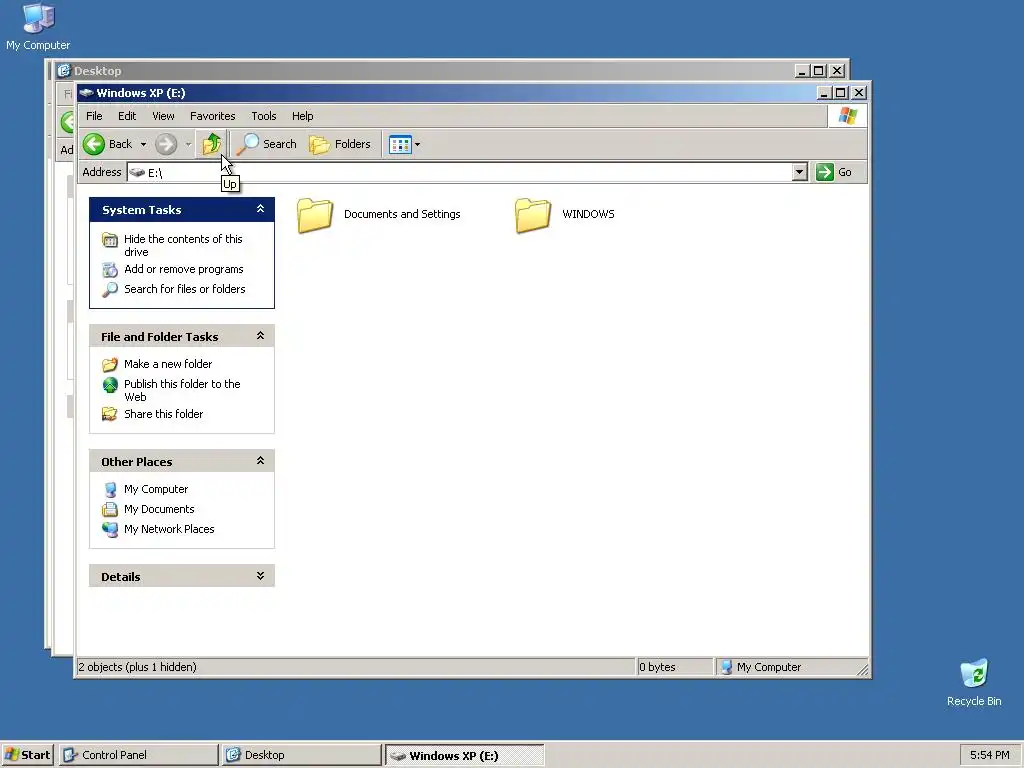Open the Documents and Settings folder icon
This screenshot has height=768, width=1024.
pos(315,215)
